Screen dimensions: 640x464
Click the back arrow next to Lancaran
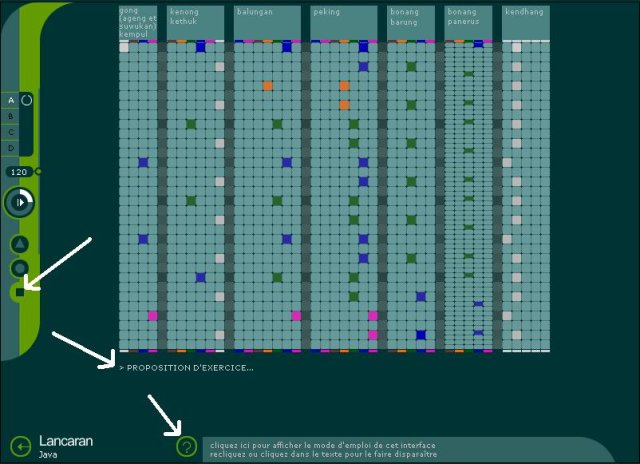20,447
